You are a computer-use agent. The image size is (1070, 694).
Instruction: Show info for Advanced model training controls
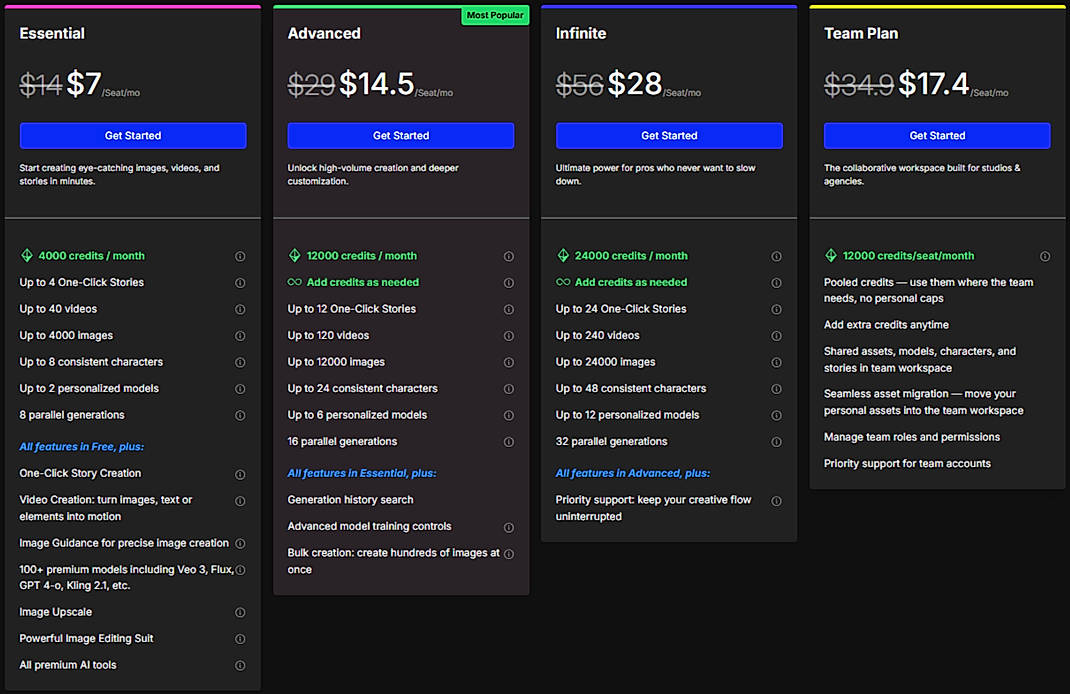tap(509, 527)
